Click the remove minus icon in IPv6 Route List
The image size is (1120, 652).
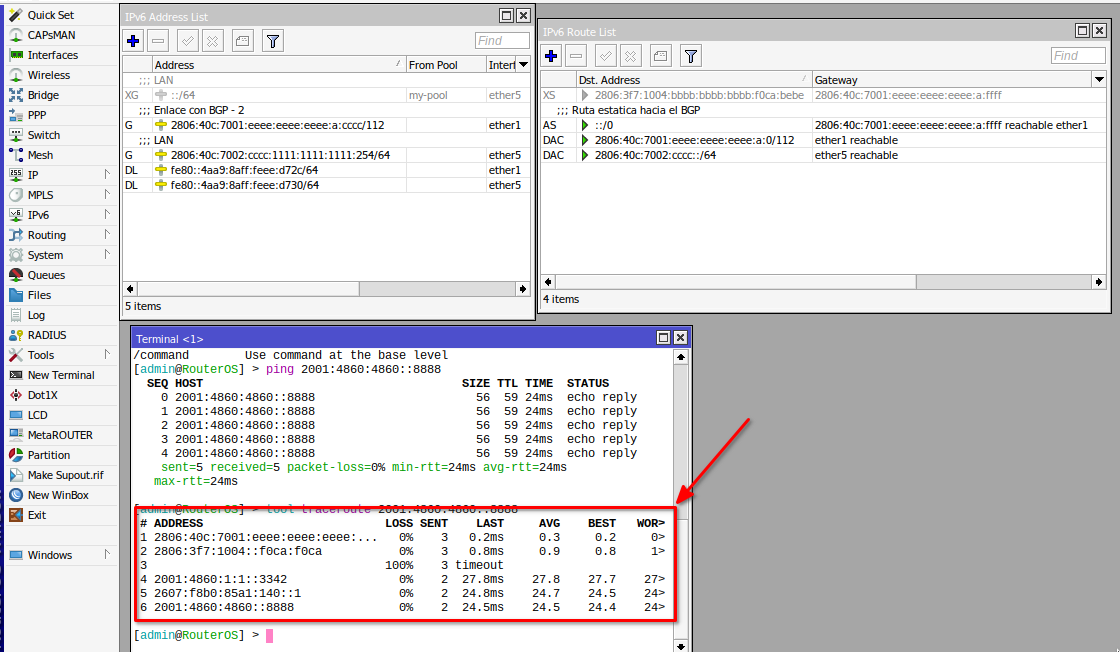point(577,56)
